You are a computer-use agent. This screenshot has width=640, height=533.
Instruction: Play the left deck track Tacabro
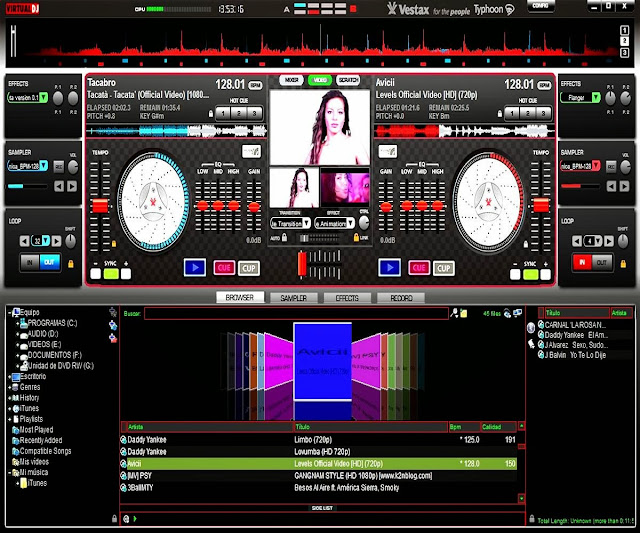click(195, 268)
